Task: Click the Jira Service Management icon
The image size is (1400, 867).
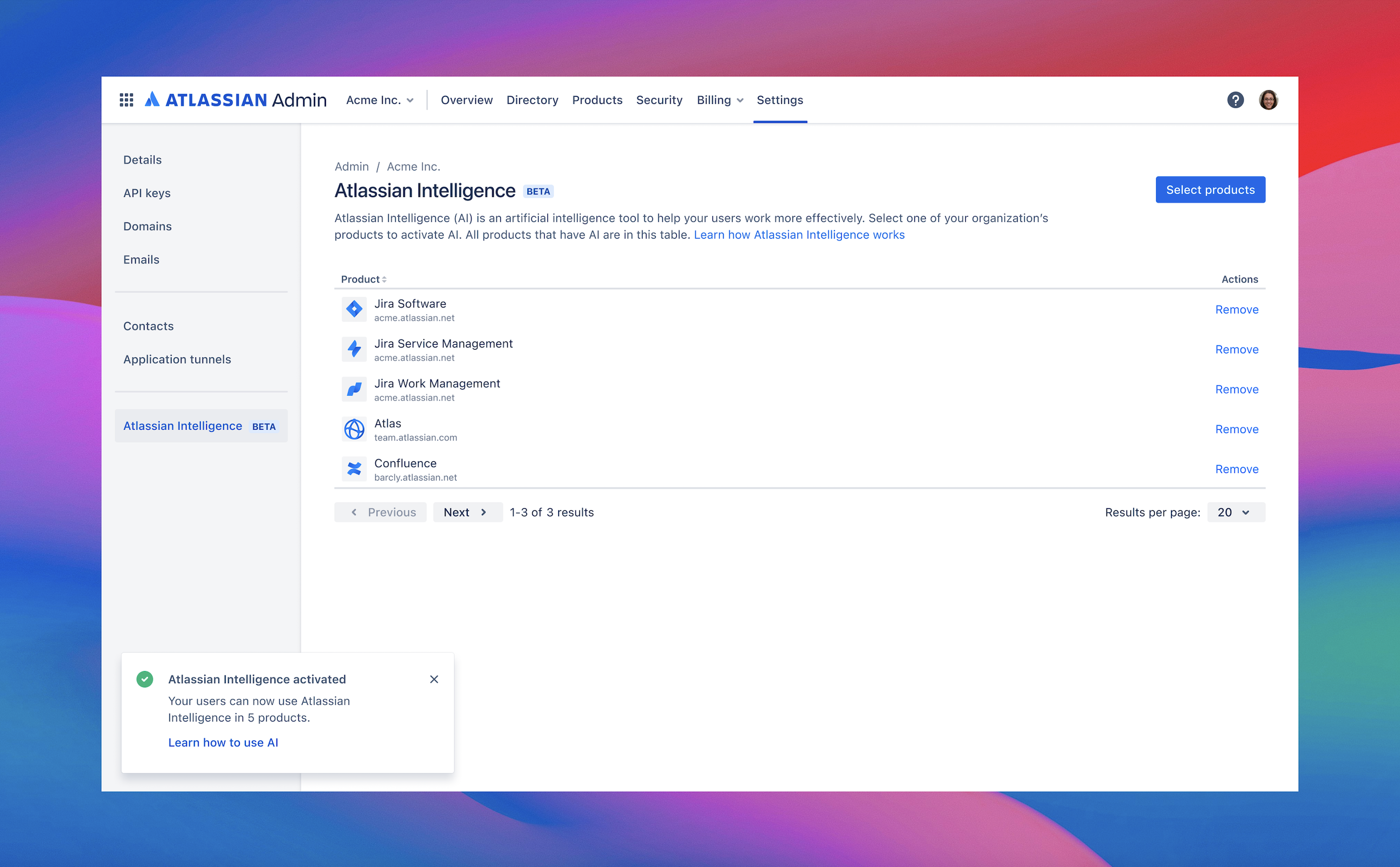Action: [354, 349]
